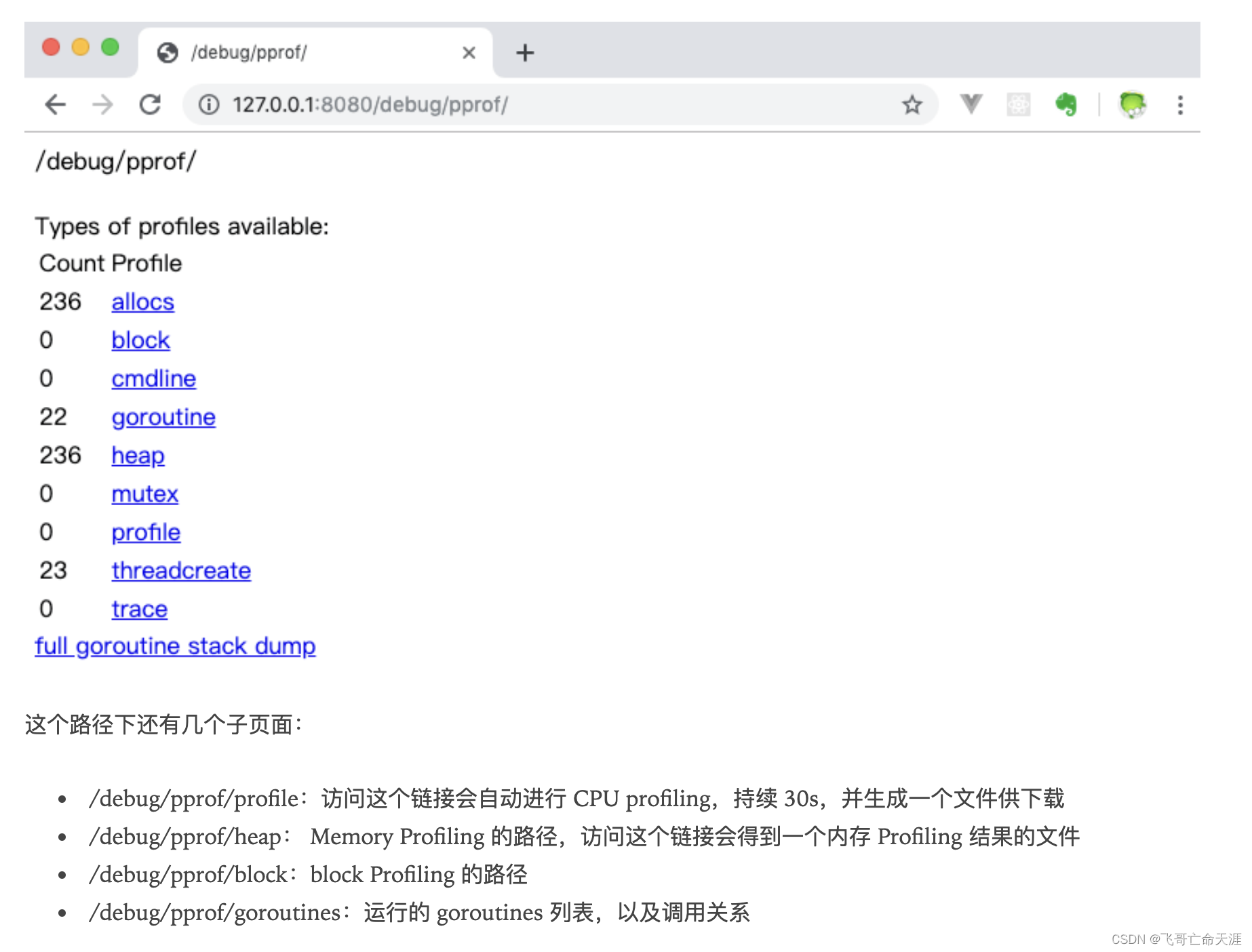This screenshot has height=952, width=1252.
Task: Open the user profile avatar
Action: (x=1132, y=104)
